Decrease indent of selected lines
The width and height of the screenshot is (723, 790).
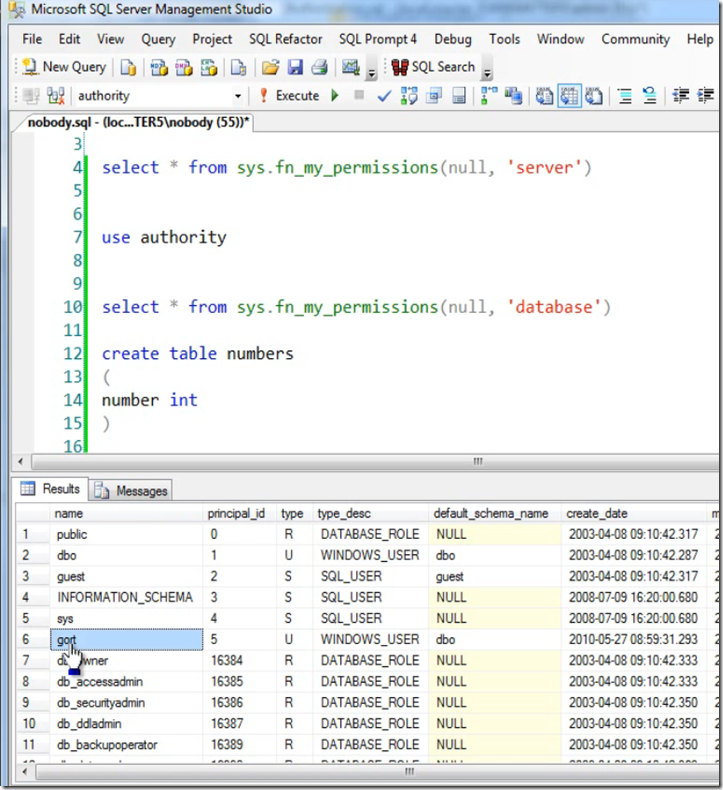click(681, 96)
